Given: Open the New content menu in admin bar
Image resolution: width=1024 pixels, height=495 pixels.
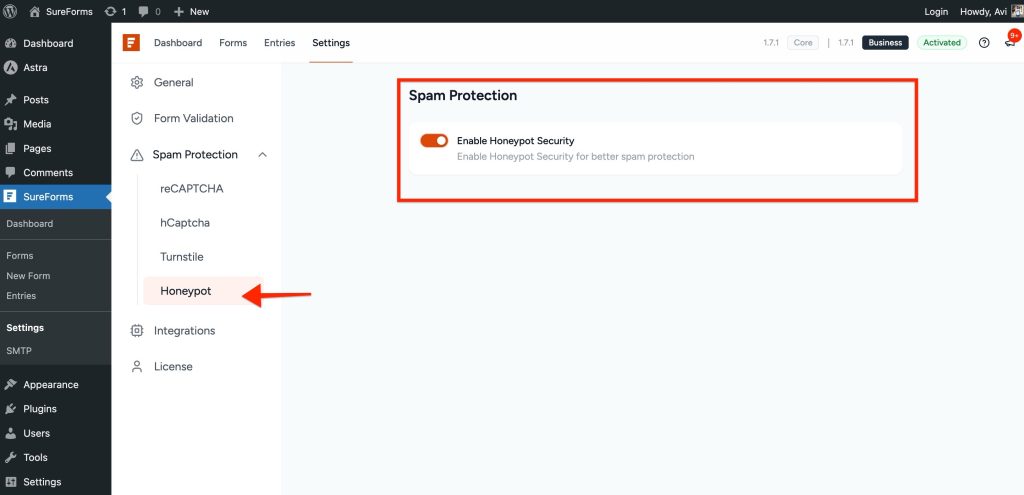Looking at the screenshot, I should point(191,11).
